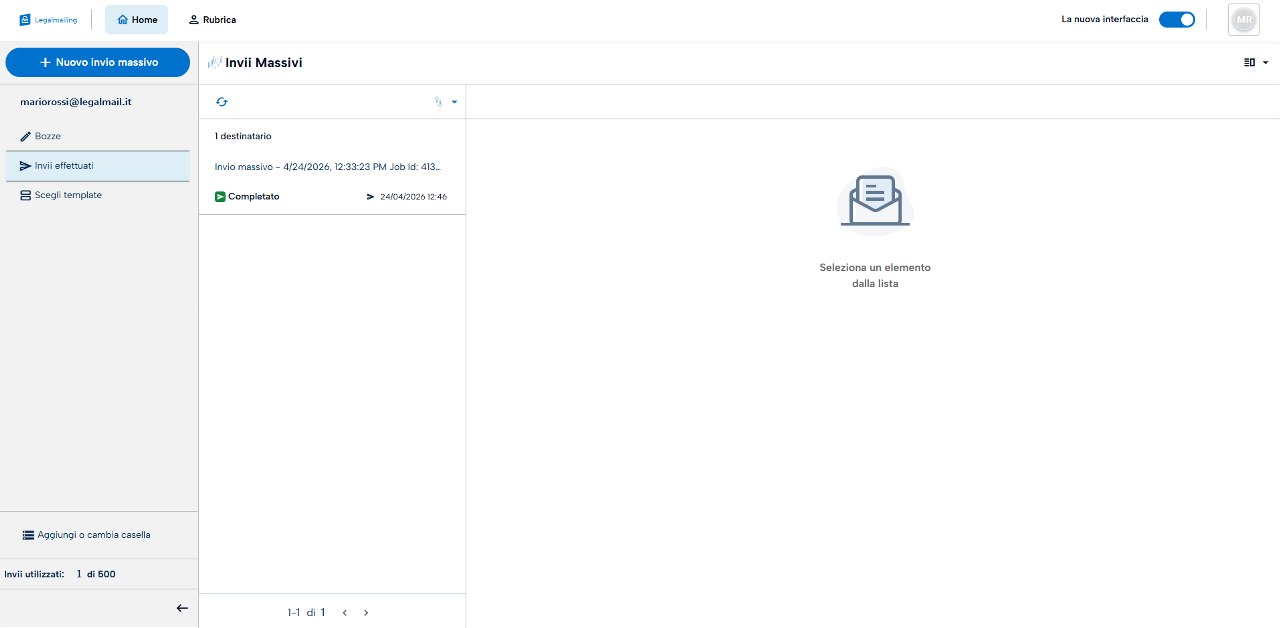1280x628 pixels.
Task: Collapse sidebar with the left arrow
Action: coord(182,608)
